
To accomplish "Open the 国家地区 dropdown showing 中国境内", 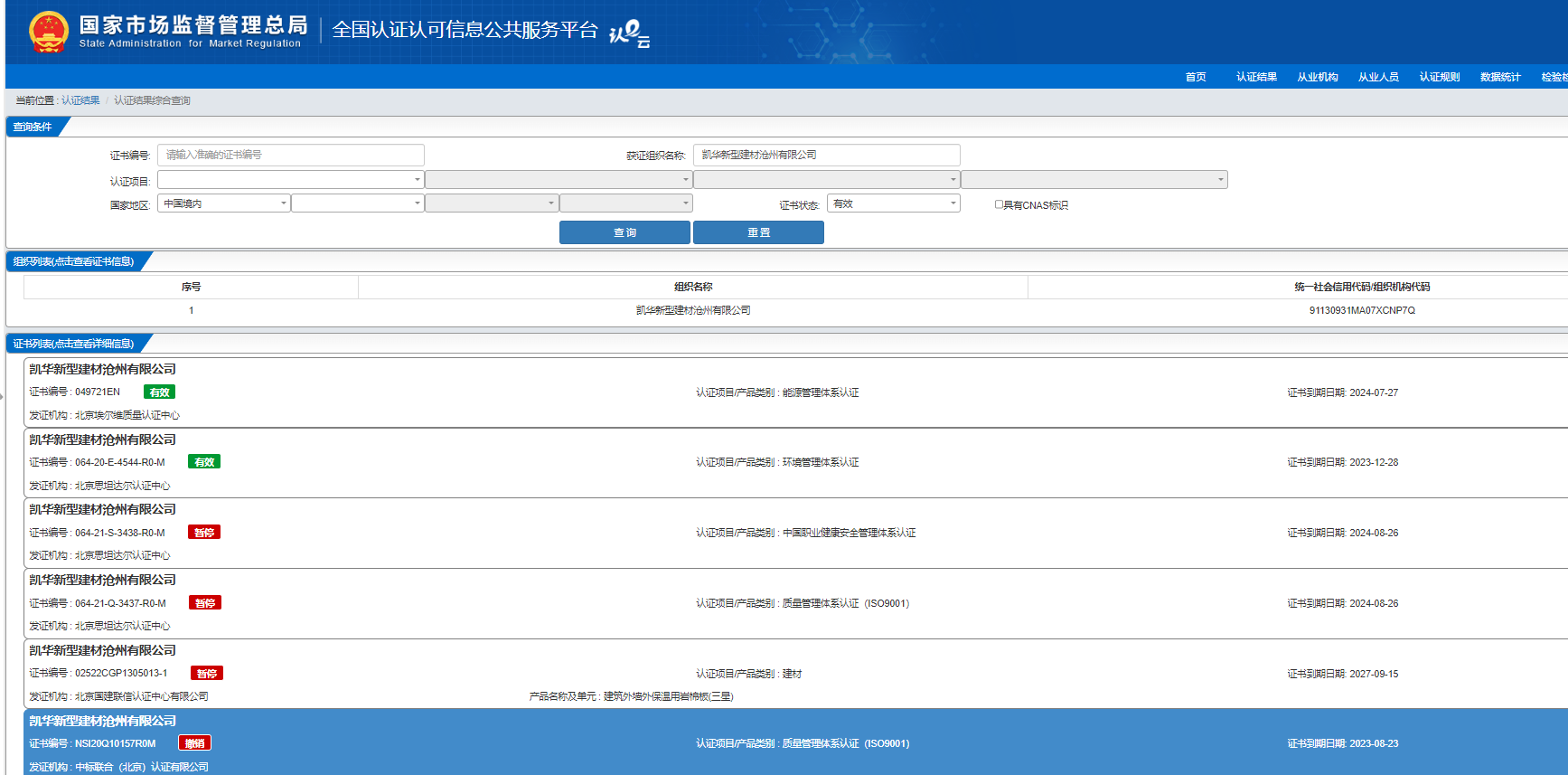I will tap(224, 203).
